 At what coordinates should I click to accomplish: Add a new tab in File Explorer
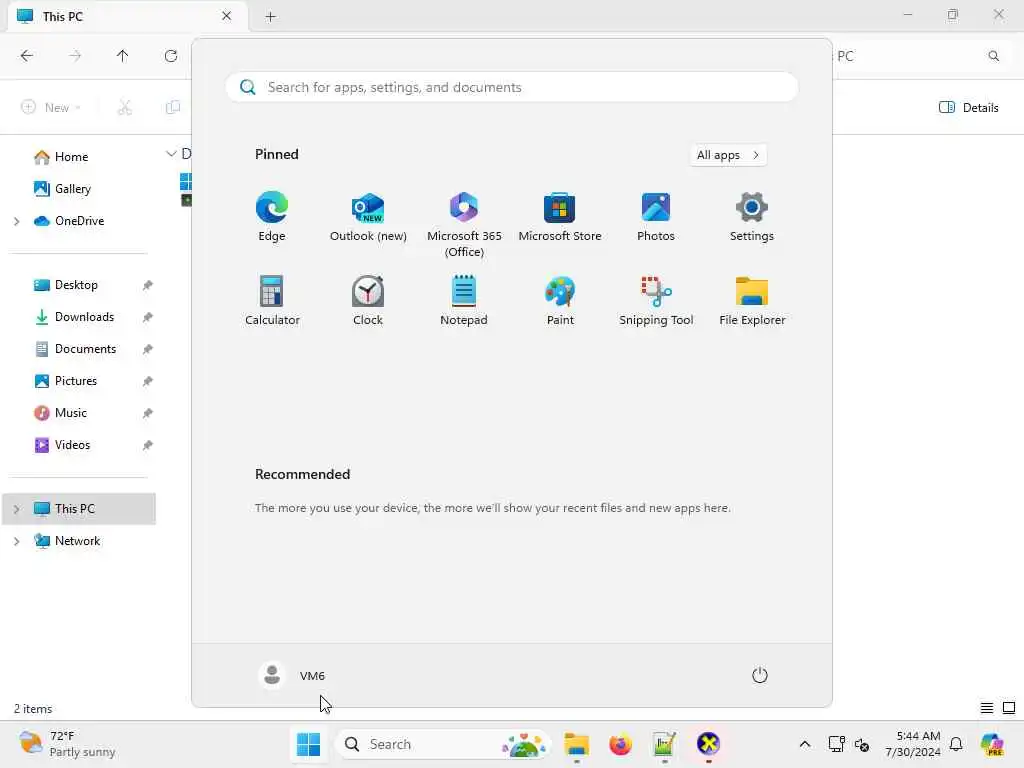tap(270, 16)
